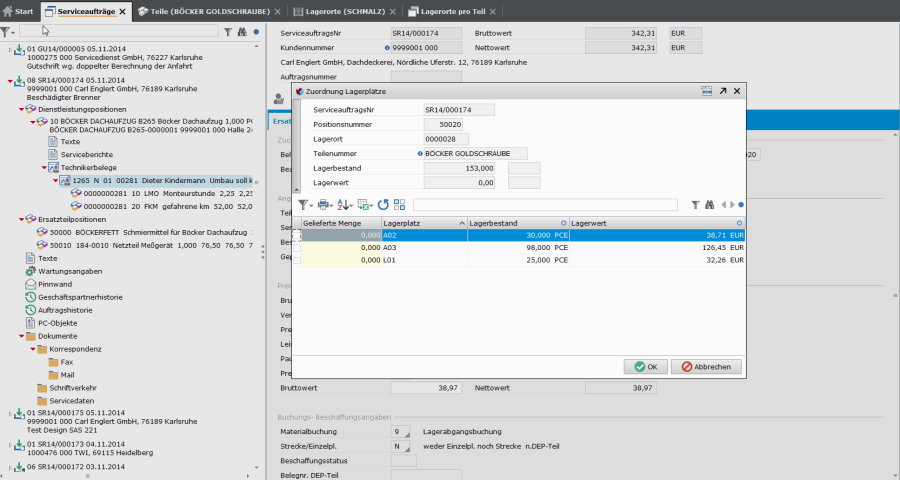Open the filter dropdown in dialog toolbar
900x480 pixels.
pos(306,204)
